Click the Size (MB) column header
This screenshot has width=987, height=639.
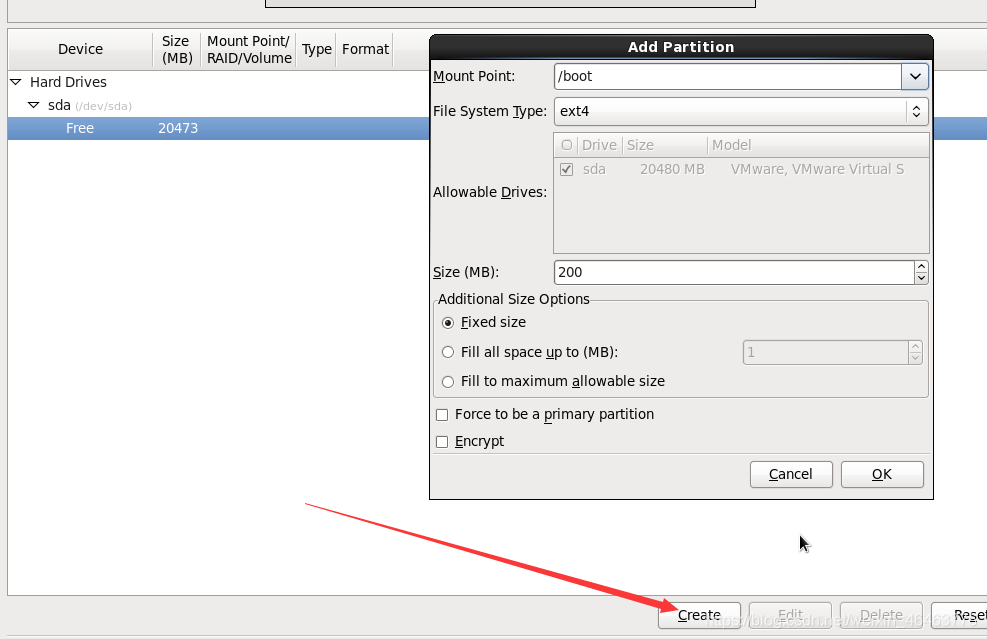pos(176,49)
